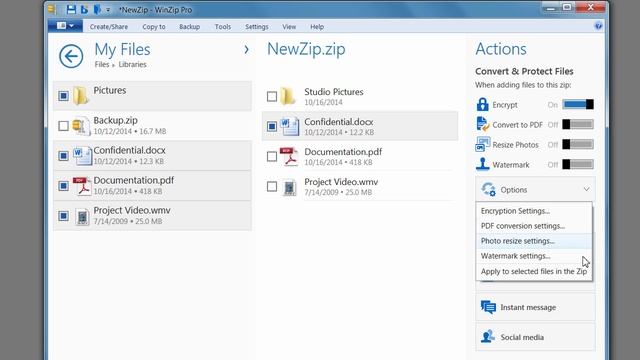Turn on the Convert to PDF switch
Image resolution: width=640 pixels, height=360 pixels.
tap(578, 124)
